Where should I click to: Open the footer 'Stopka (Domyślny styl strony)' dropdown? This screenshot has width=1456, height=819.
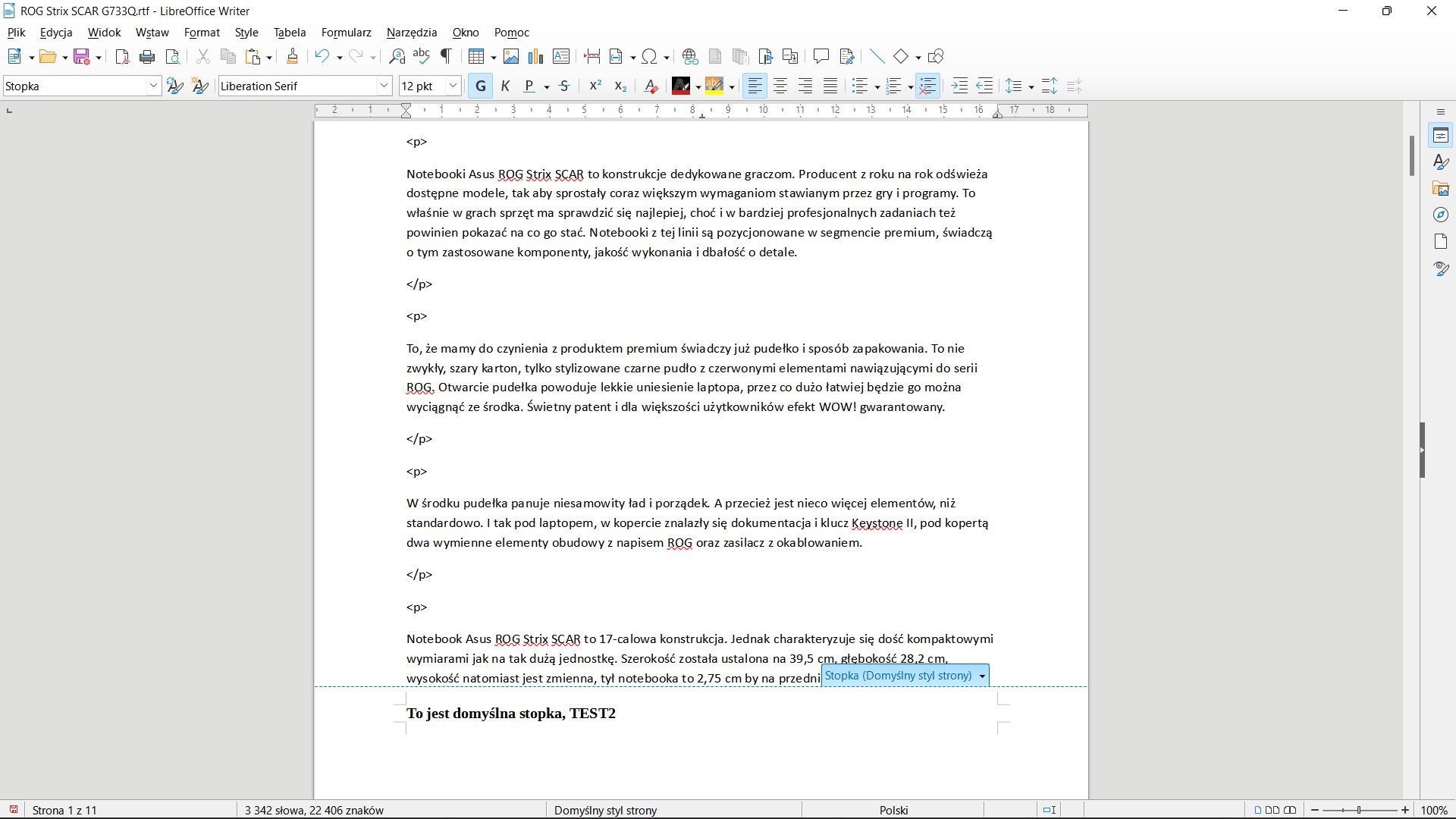[982, 675]
